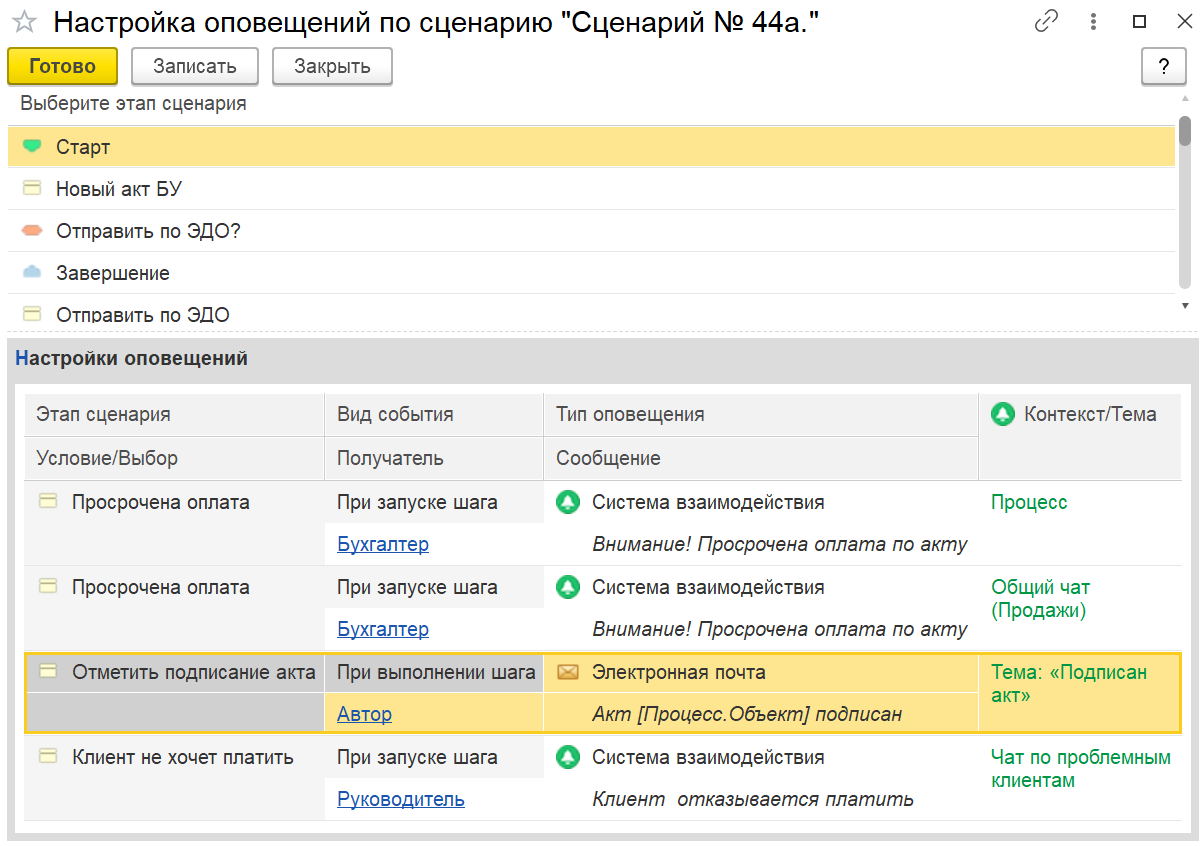Click the stage list scroll down arrow
The width and height of the screenshot is (1204, 846).
point(1185,305)
